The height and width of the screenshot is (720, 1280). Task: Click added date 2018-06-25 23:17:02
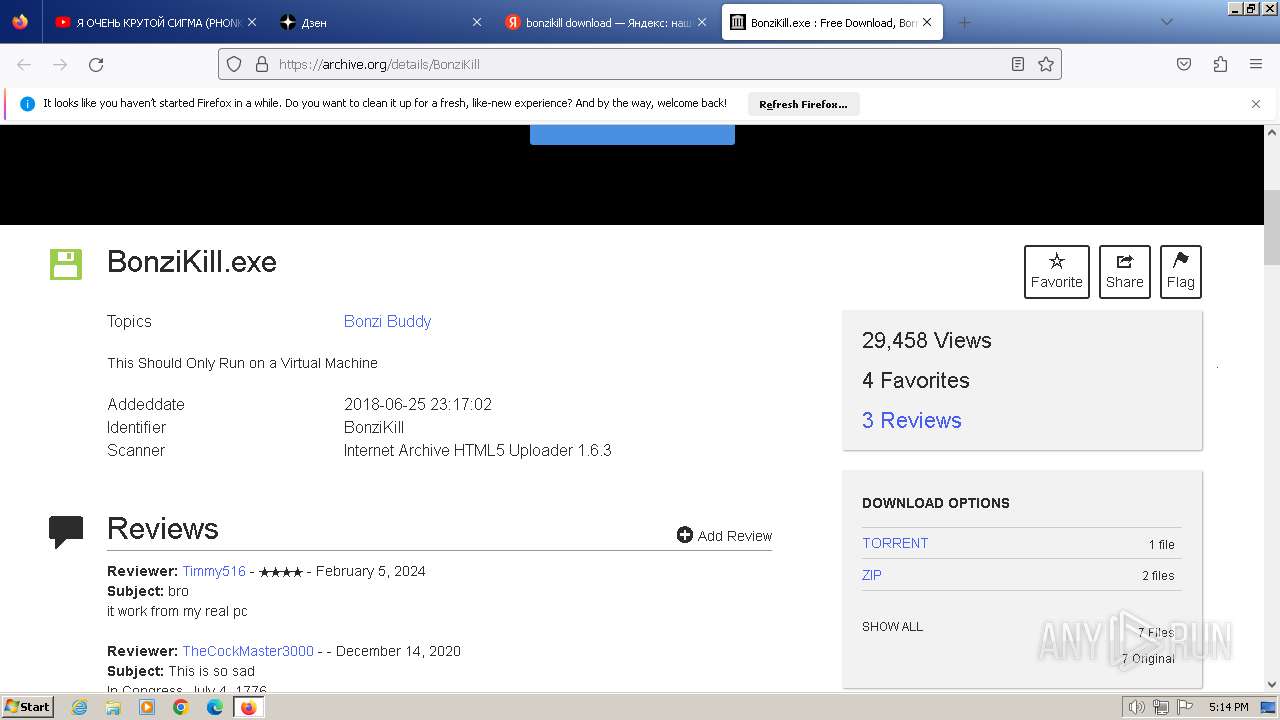click(418, 404)
